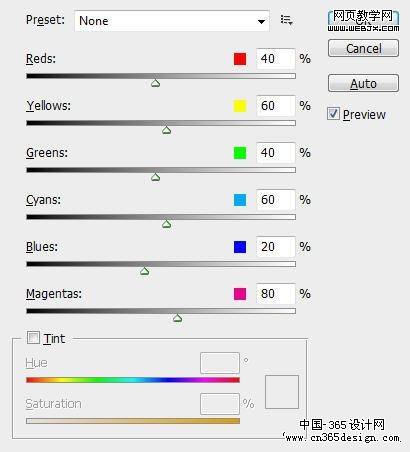Click the Cancel button
The image size is (410, 452).
(363, 48)
